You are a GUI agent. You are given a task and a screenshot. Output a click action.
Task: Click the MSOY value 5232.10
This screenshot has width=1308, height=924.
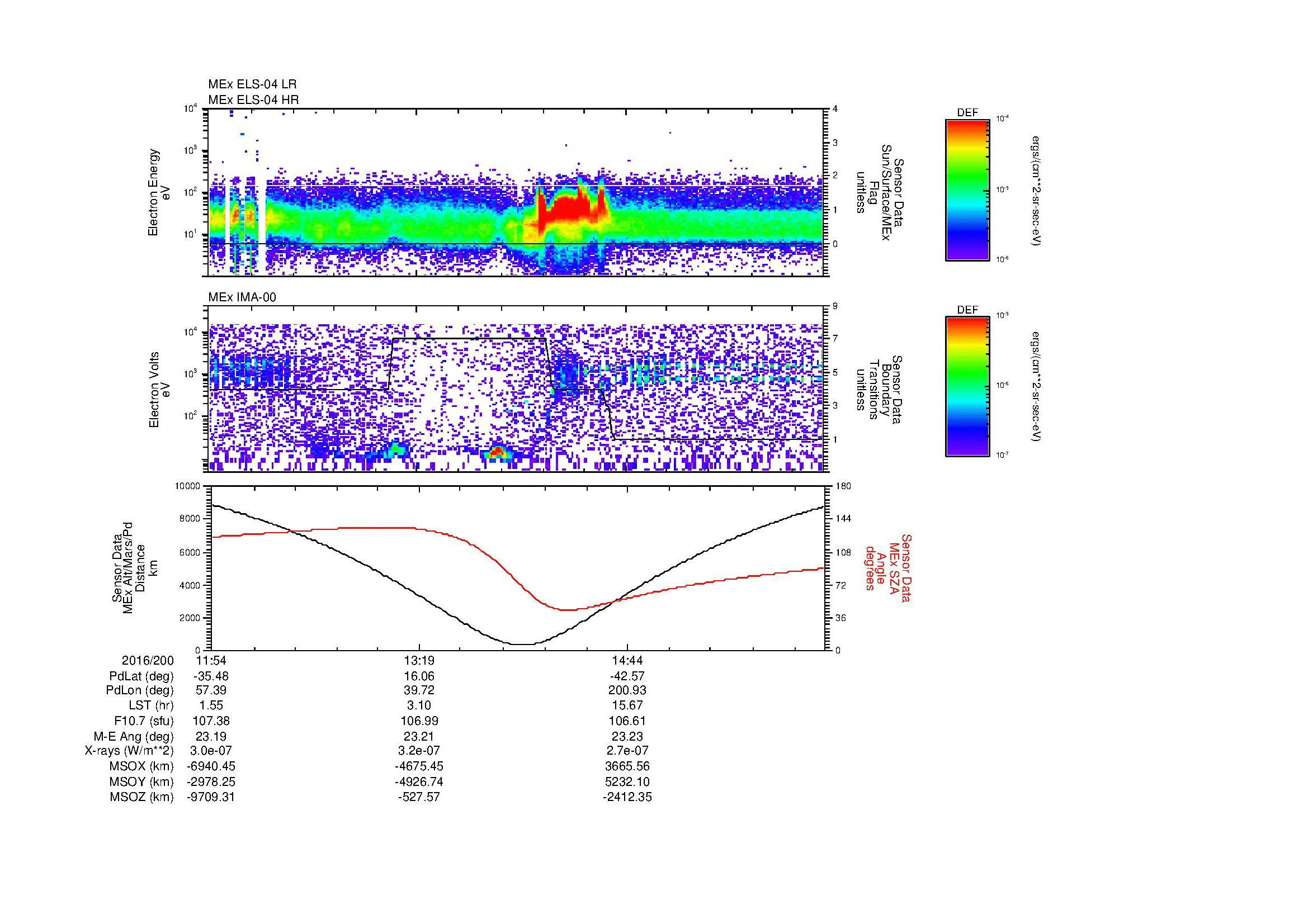tap(627, 781)
